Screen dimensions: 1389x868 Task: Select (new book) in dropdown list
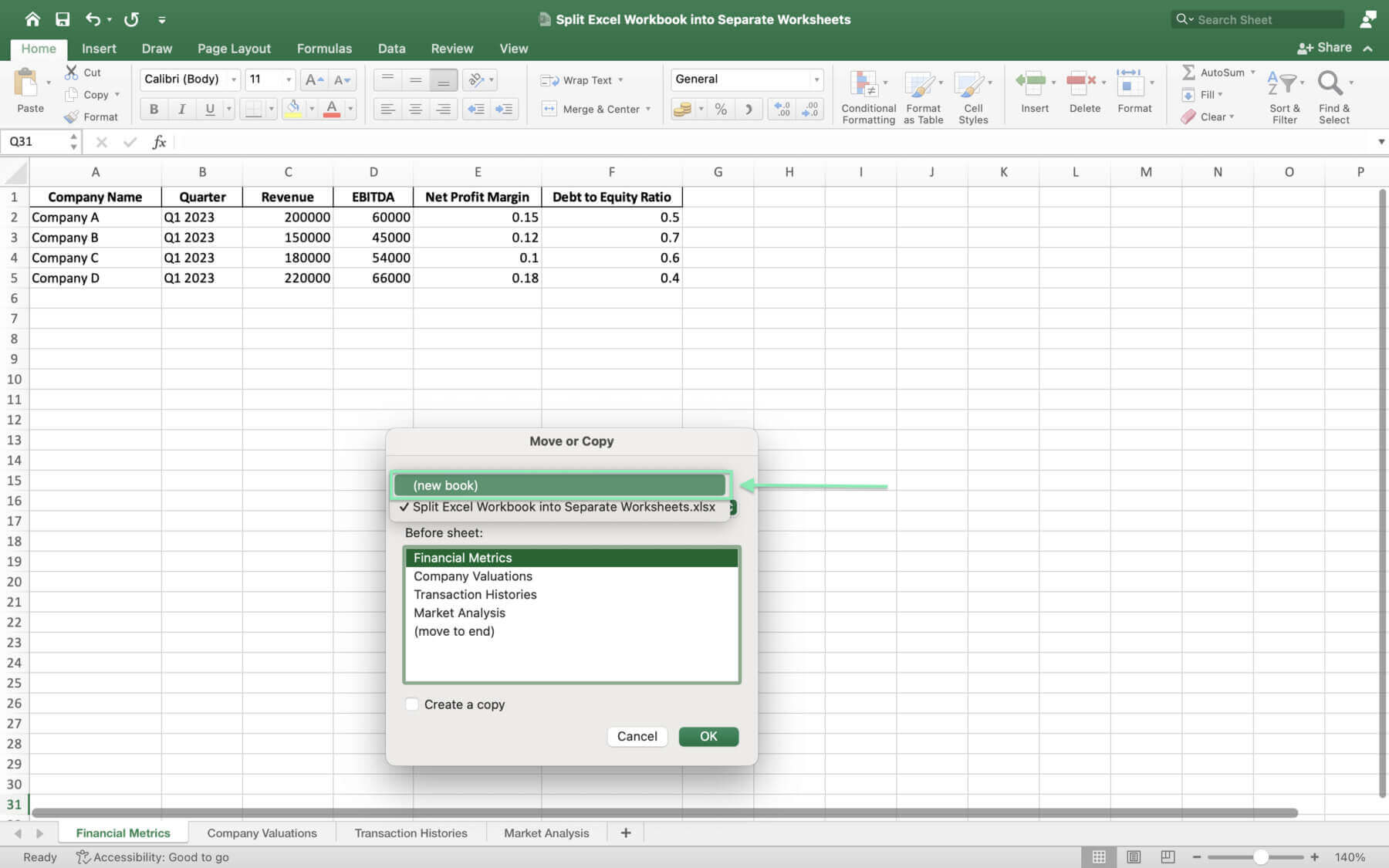coord(560,485)
